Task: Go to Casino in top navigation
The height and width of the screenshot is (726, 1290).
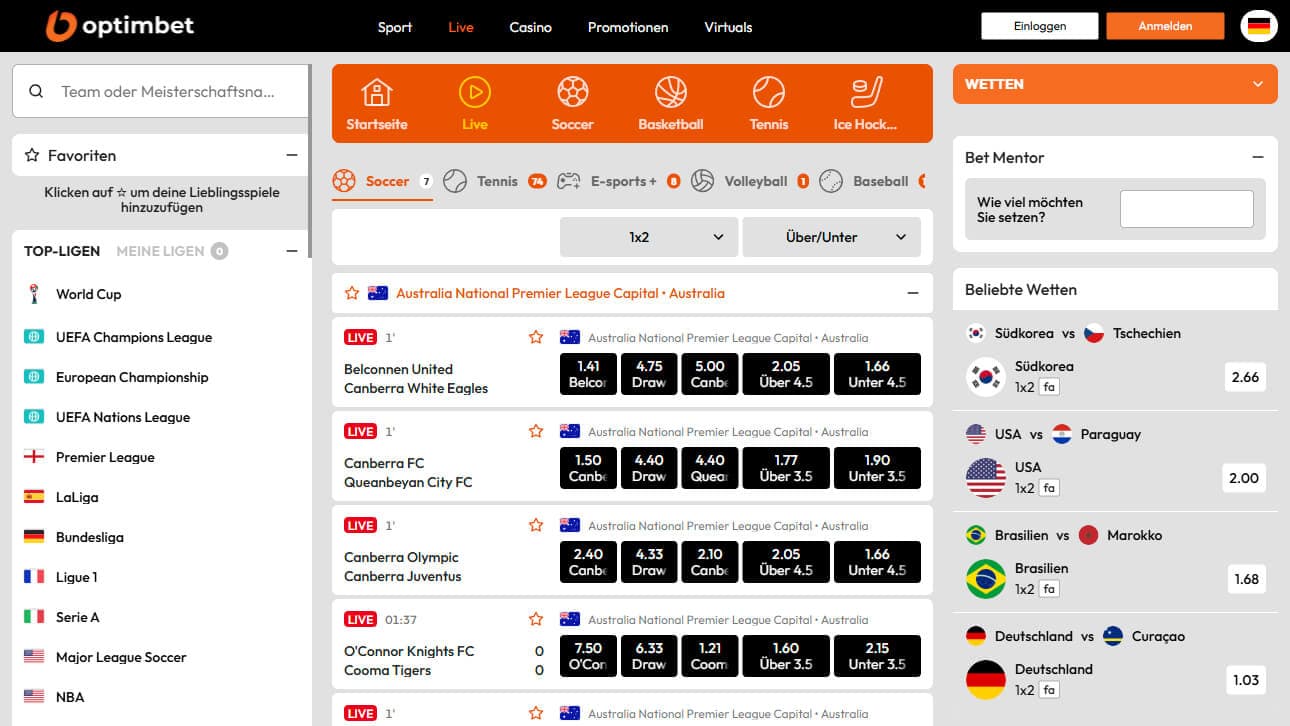Action: click(530, 27)
